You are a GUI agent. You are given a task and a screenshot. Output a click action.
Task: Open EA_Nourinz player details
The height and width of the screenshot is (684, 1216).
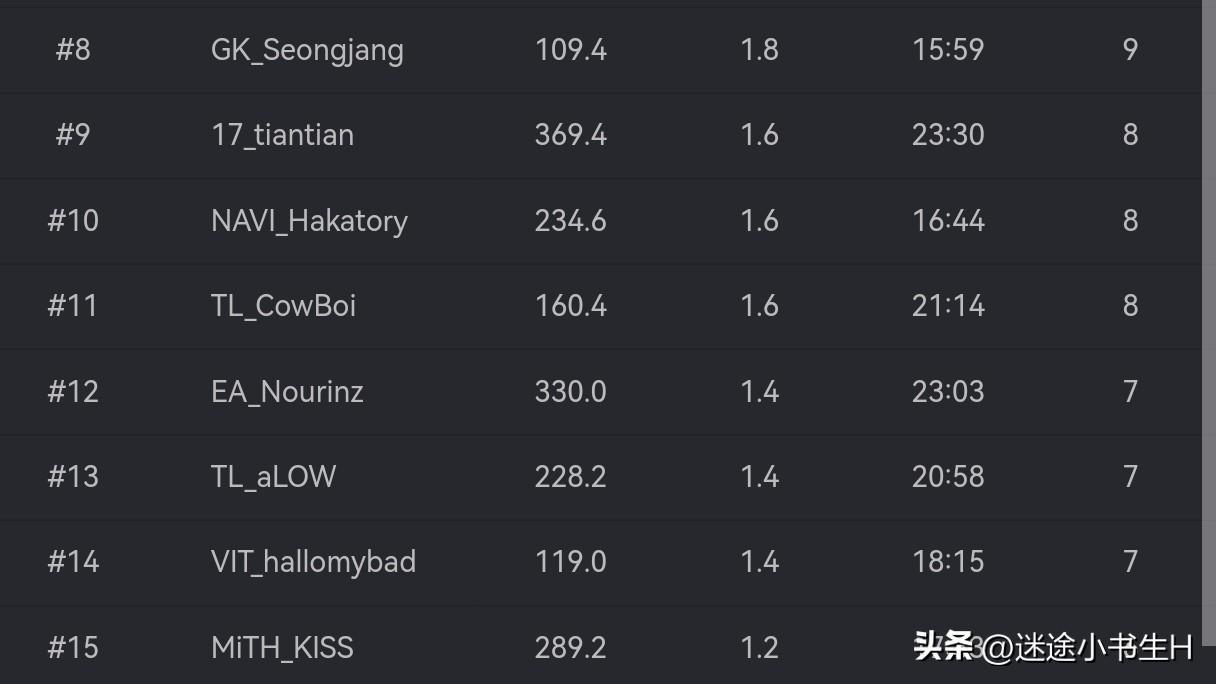[287, 392]
